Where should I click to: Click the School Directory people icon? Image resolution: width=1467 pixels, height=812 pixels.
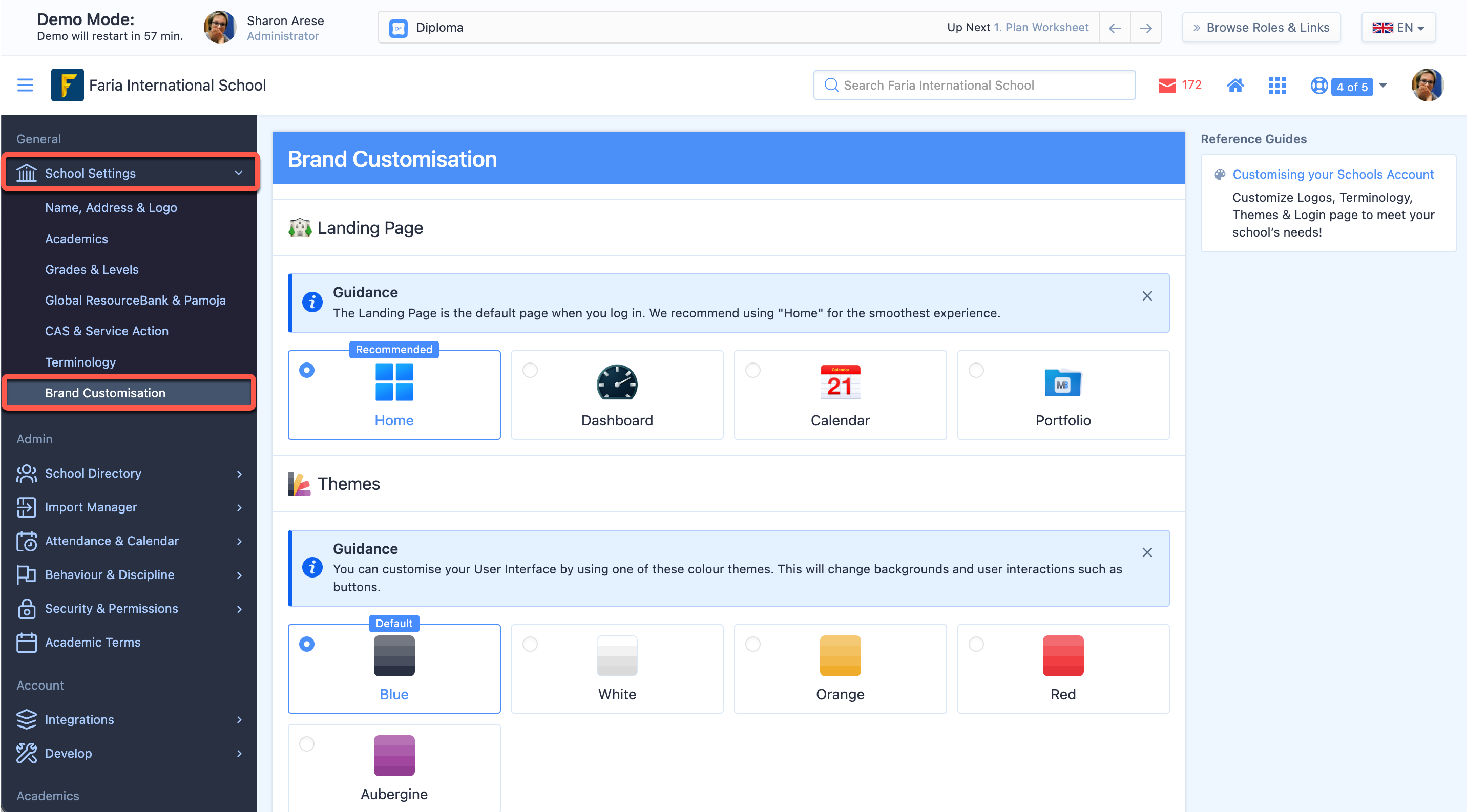coord(26,474)
